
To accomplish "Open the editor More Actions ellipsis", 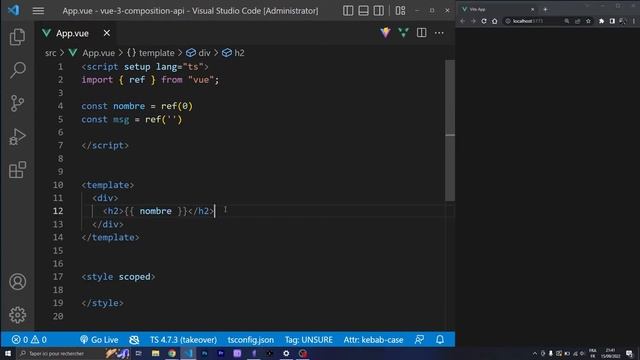I will click(x=439, y=33).
